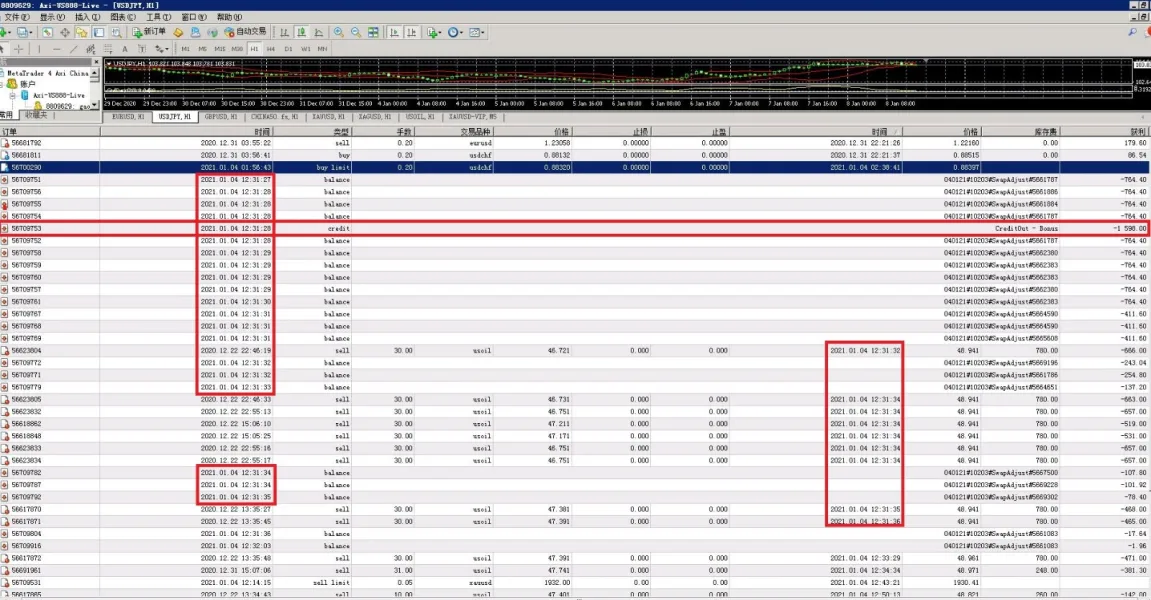1151x600 pixels.
Task: Zoom out the chart with magnifier minus
Action: [x=355, y=32]
